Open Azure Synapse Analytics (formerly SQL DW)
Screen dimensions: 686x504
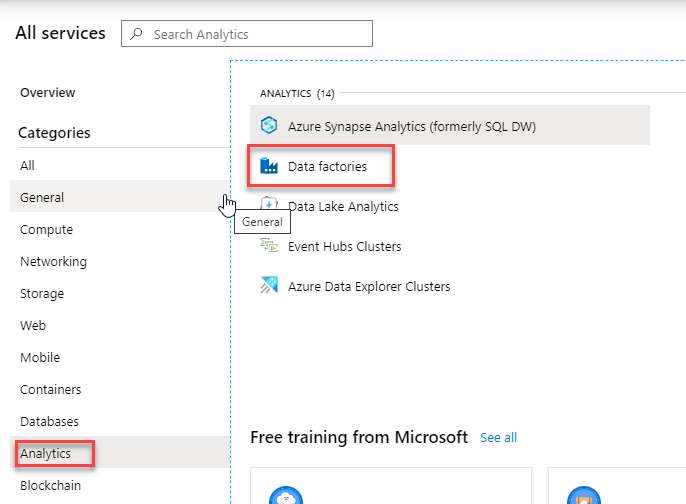coord(450,126)
